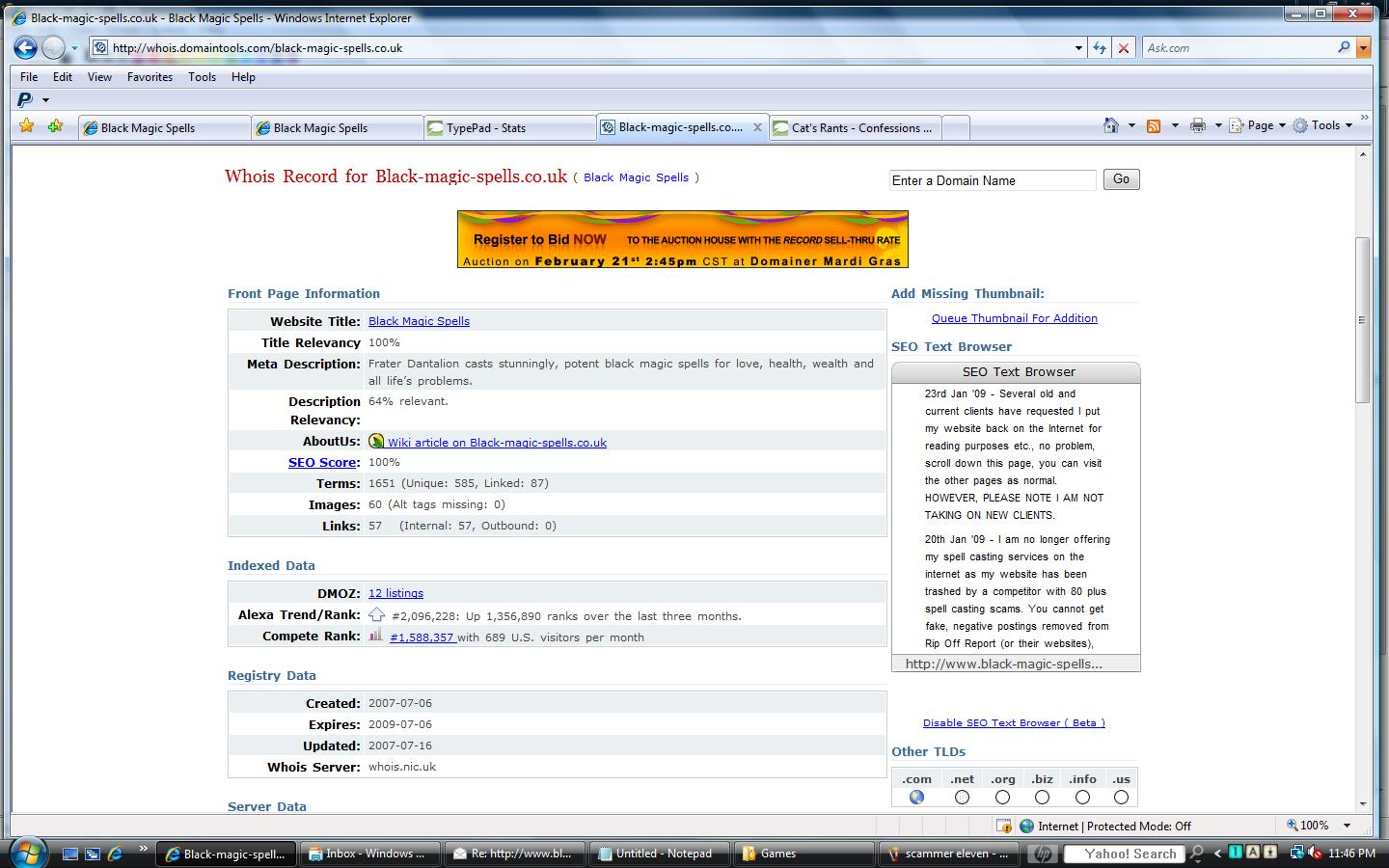The height and width of the screenshot is (868, 1389).
Task: Click the Add to Favorites icon
Action: 55,126
